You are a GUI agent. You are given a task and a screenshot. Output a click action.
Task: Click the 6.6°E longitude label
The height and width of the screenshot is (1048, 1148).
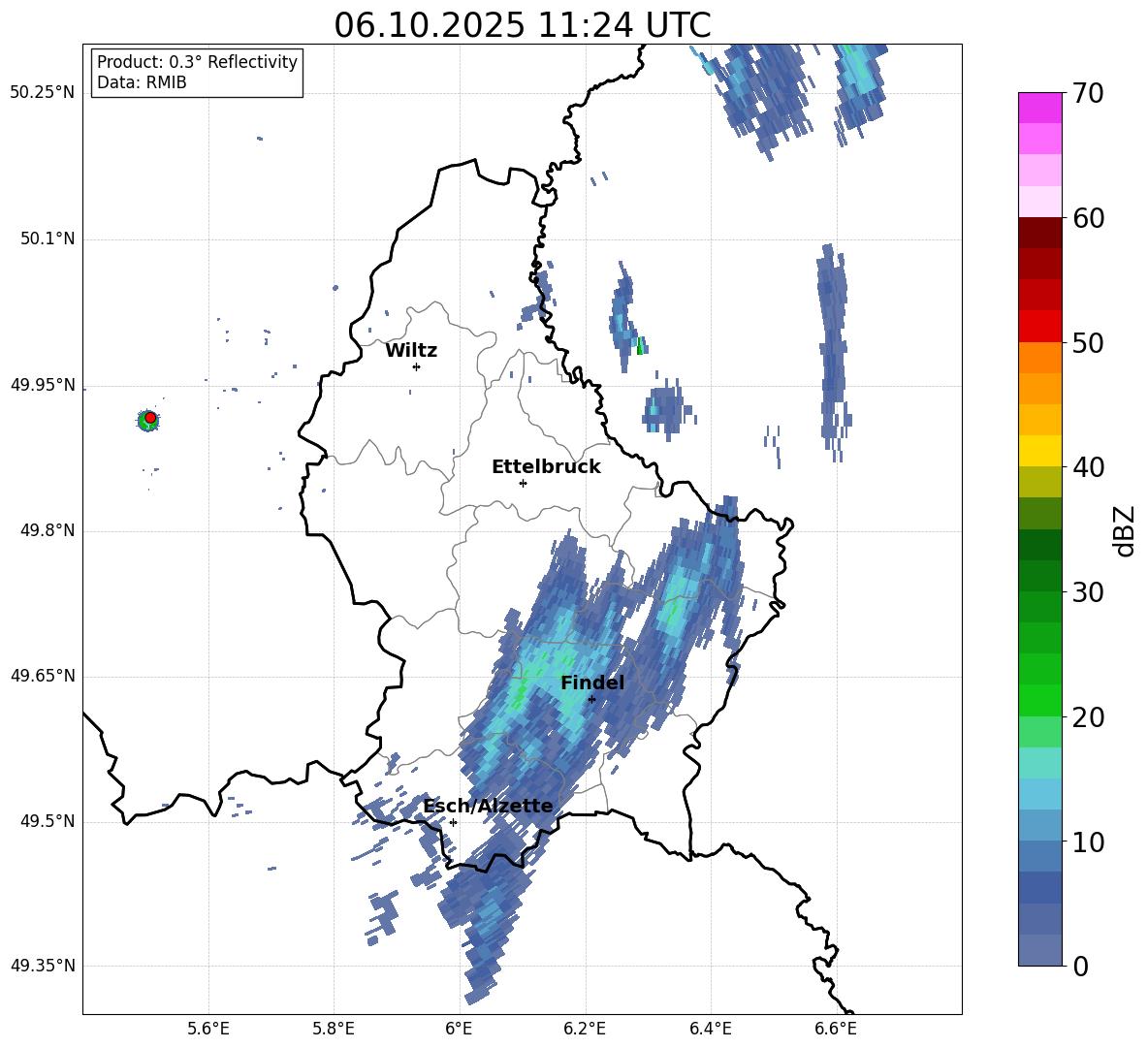(836, 1029)
